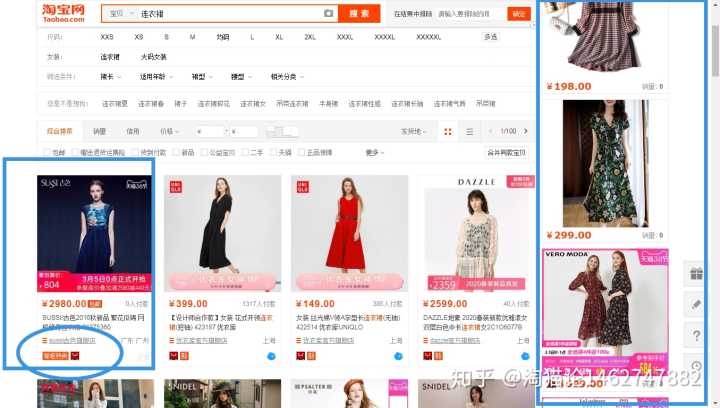
Task: Open the 发货地 location dropdown
Action: coord(414,131)
